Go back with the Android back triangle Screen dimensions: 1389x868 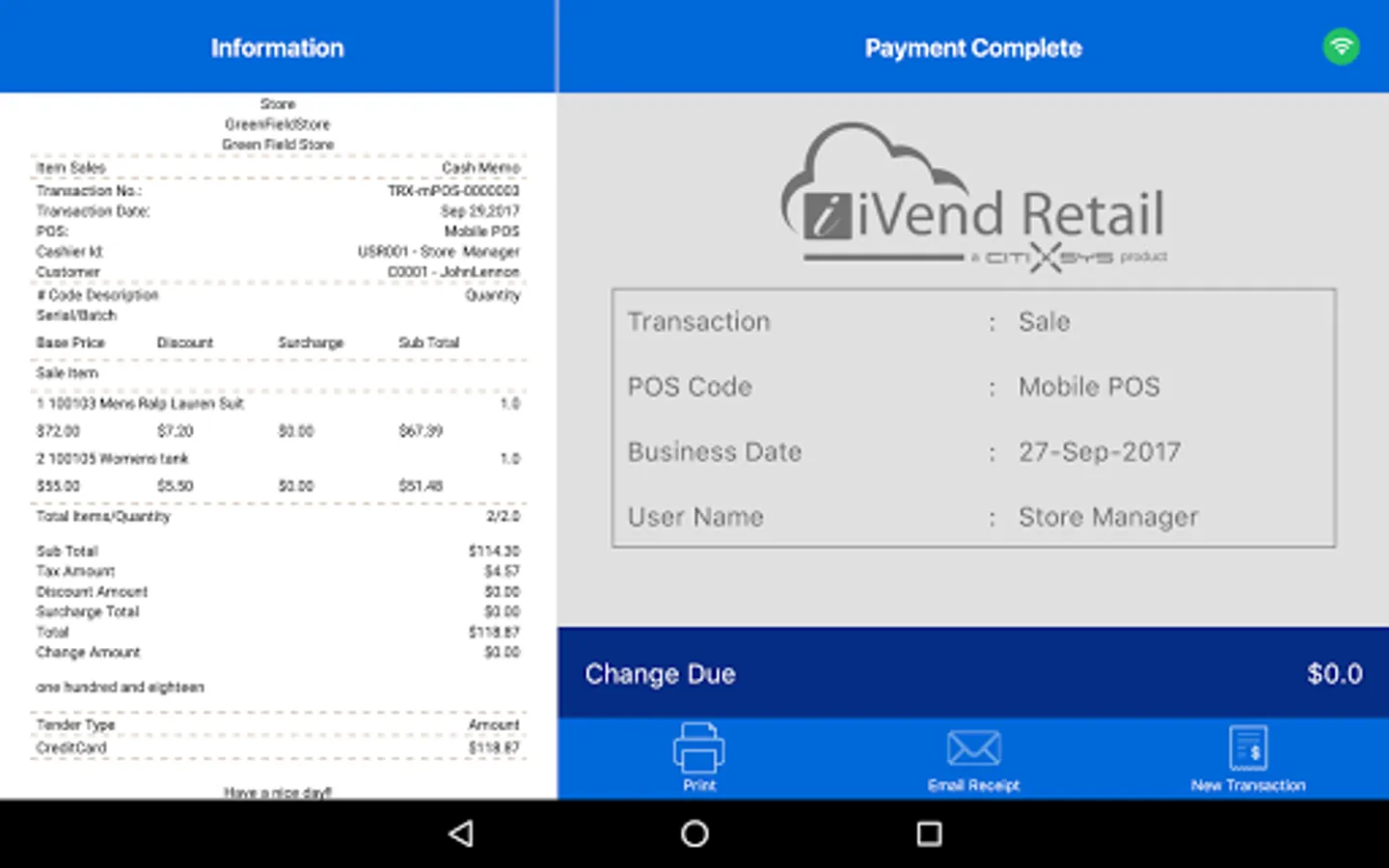(x=461, y=834)
